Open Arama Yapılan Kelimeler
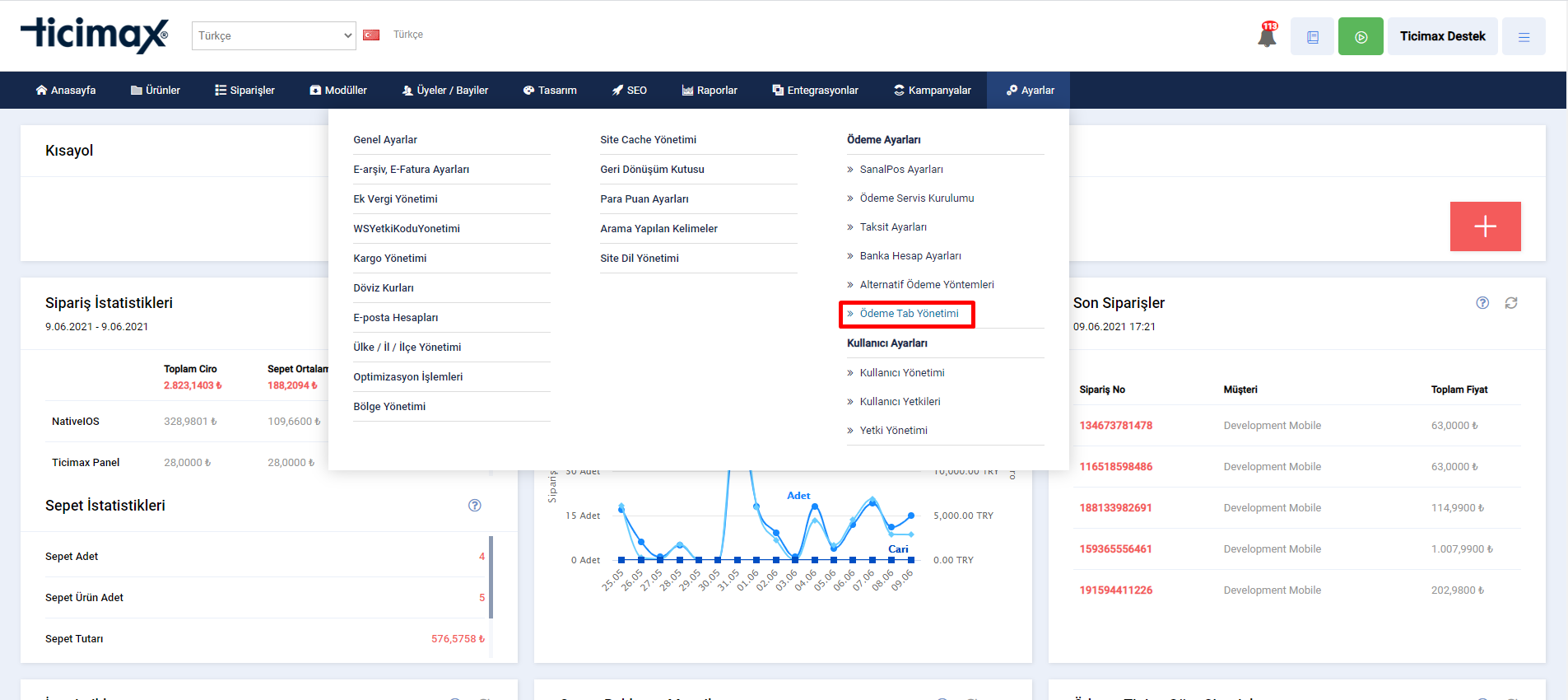The height and width of the screenshot is (700, 1568). click(x=659, y=229)
